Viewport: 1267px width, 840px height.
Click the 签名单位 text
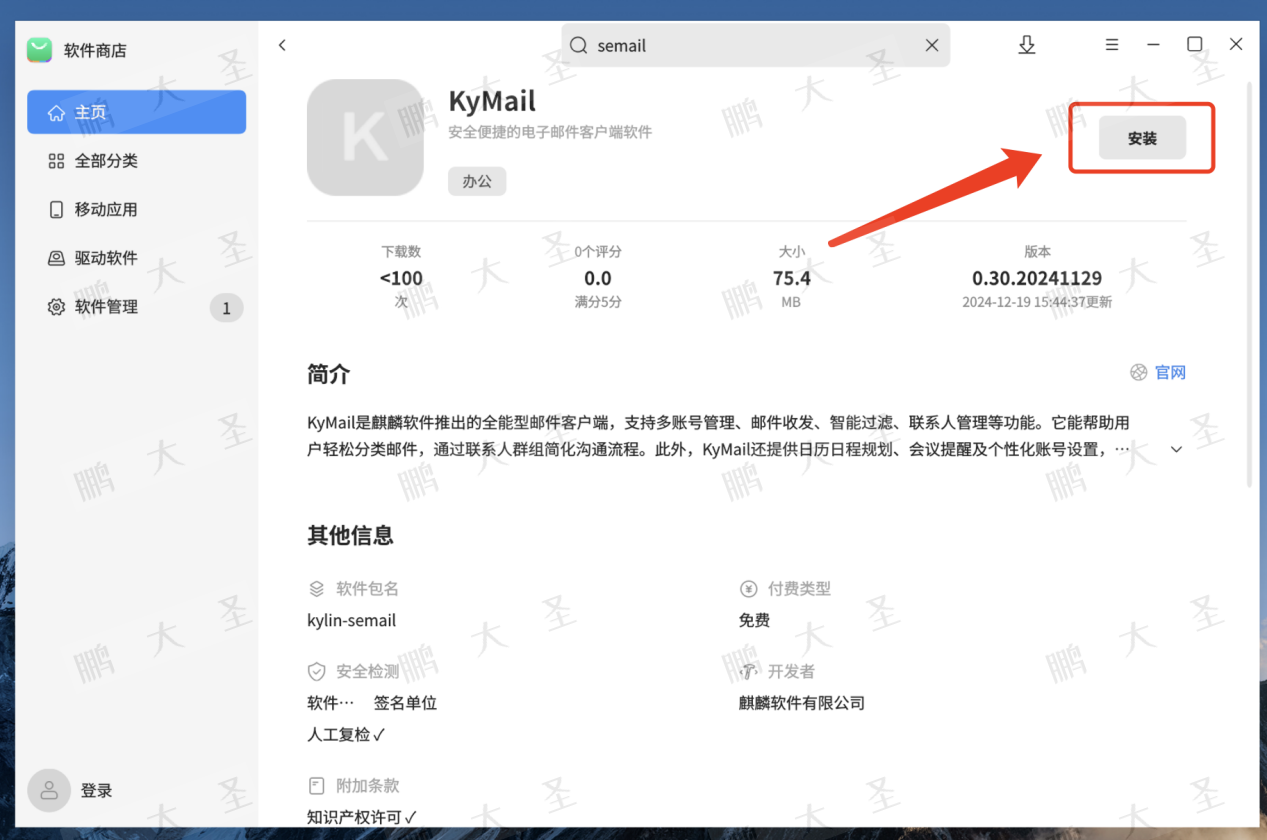click(x=405, y=703)
